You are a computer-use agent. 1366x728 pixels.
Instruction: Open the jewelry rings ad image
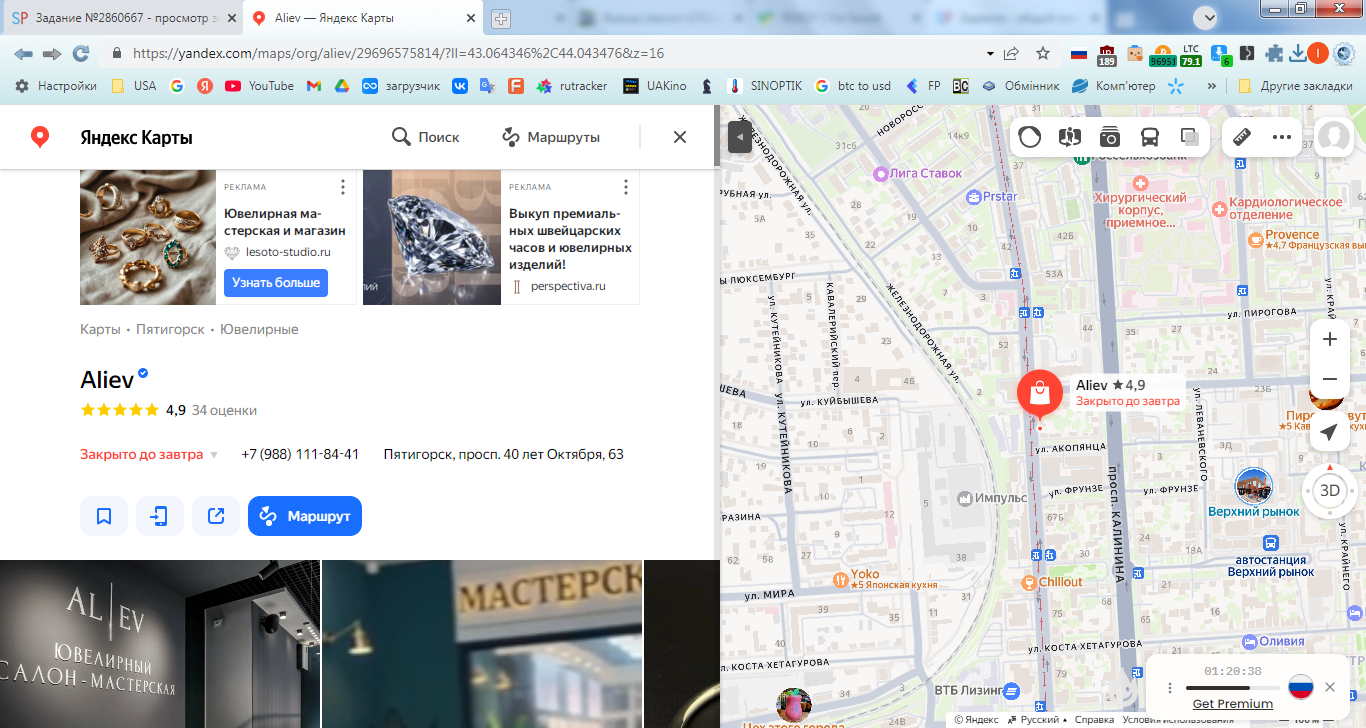[148, 237]
